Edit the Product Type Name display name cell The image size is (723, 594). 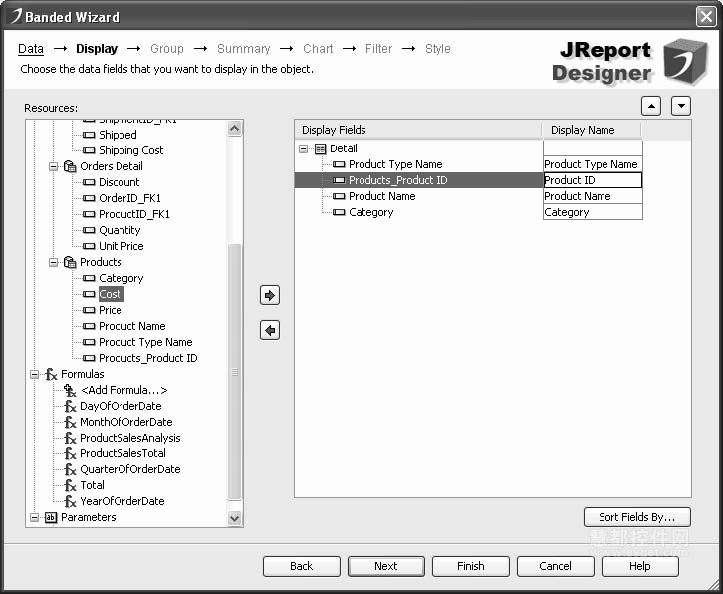click(x=593, y=164)
